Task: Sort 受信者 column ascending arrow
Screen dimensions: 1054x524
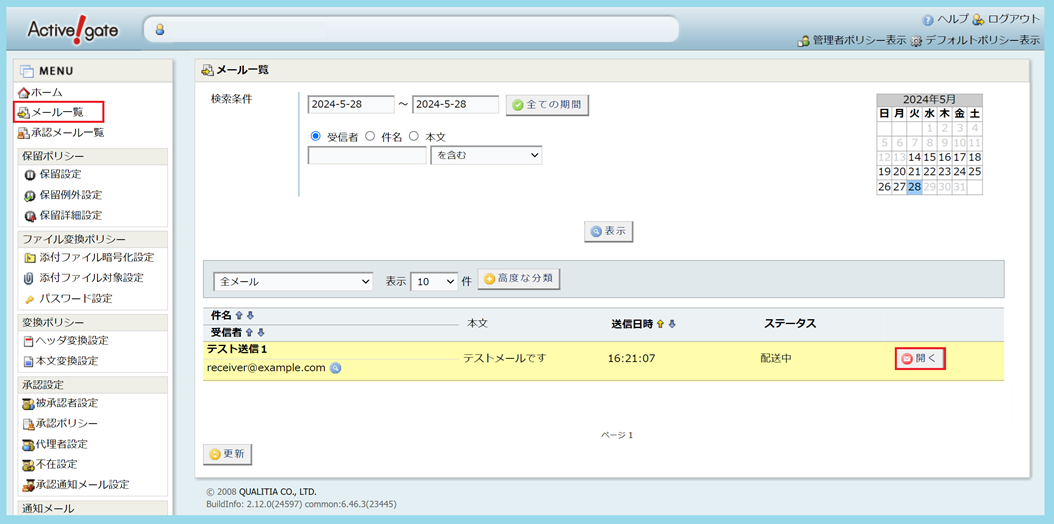Action: tap(250, 333)
